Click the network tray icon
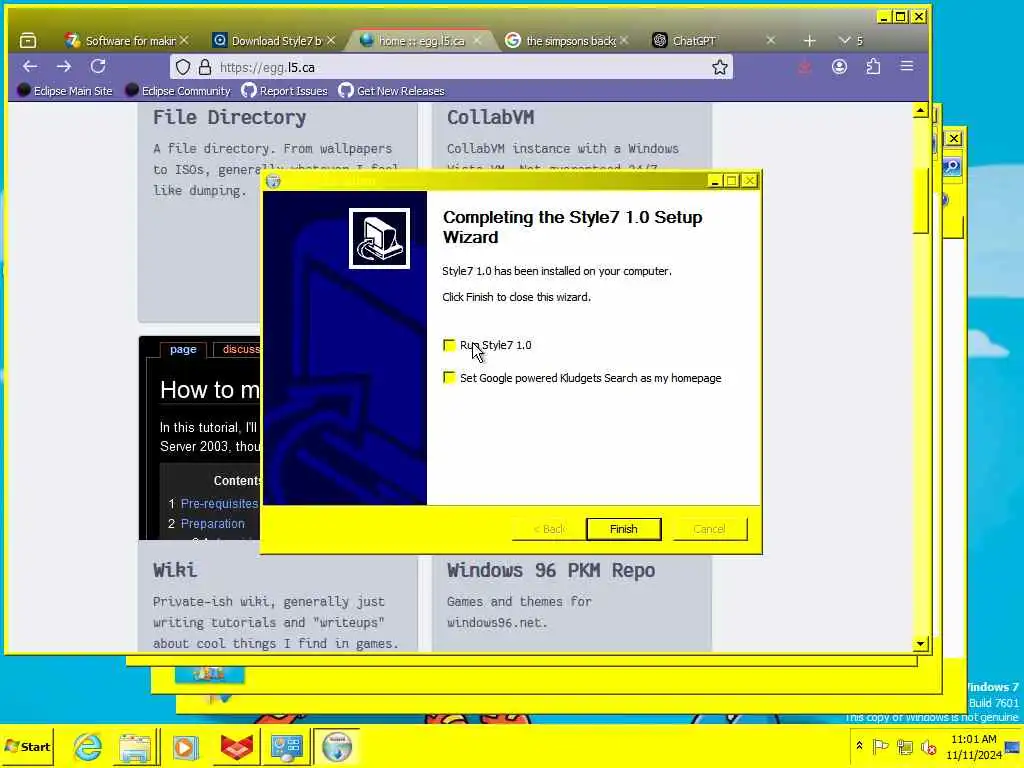 (904, 746)
